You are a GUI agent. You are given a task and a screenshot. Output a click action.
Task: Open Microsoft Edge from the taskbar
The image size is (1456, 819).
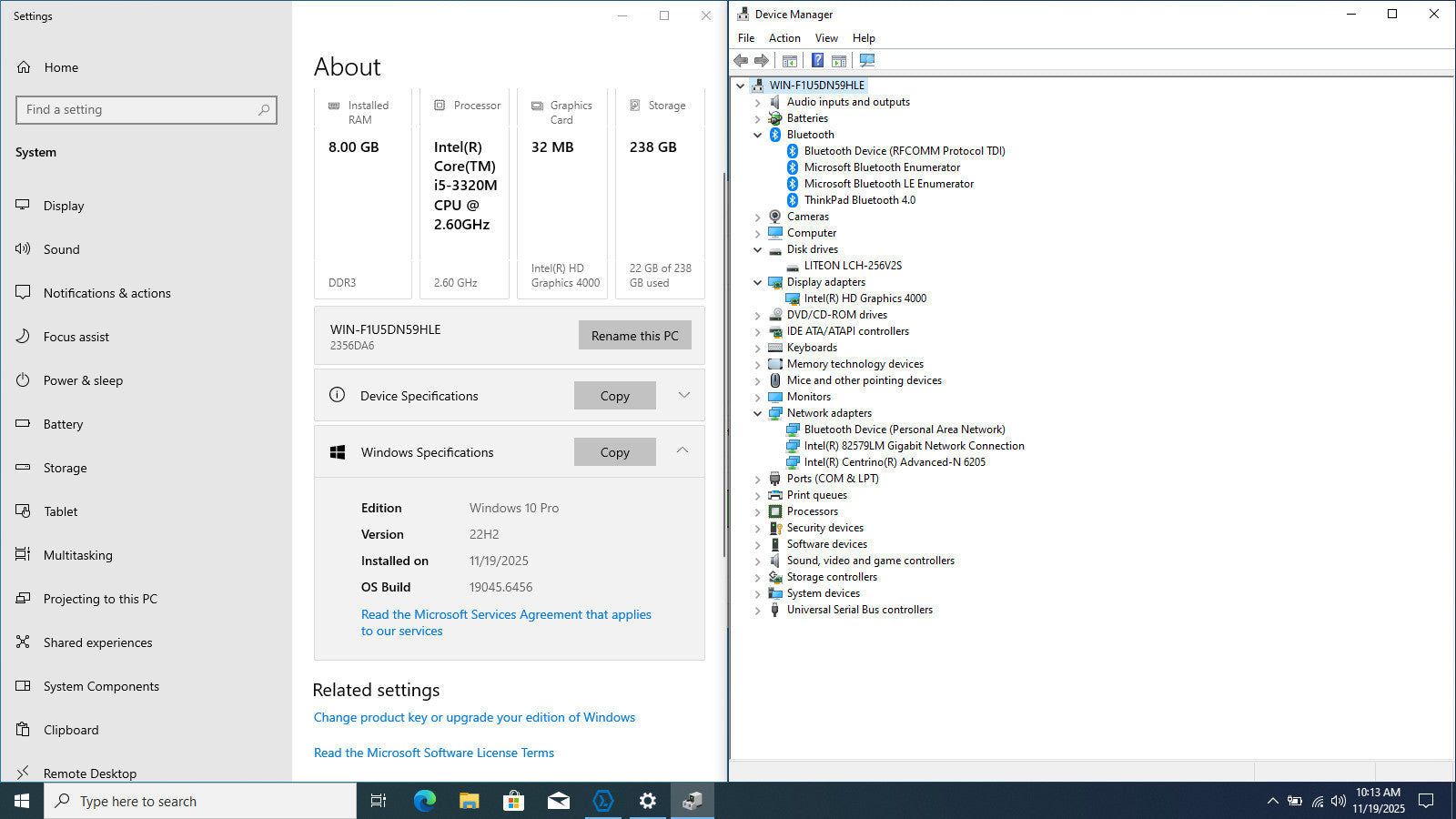coord(424,801)
